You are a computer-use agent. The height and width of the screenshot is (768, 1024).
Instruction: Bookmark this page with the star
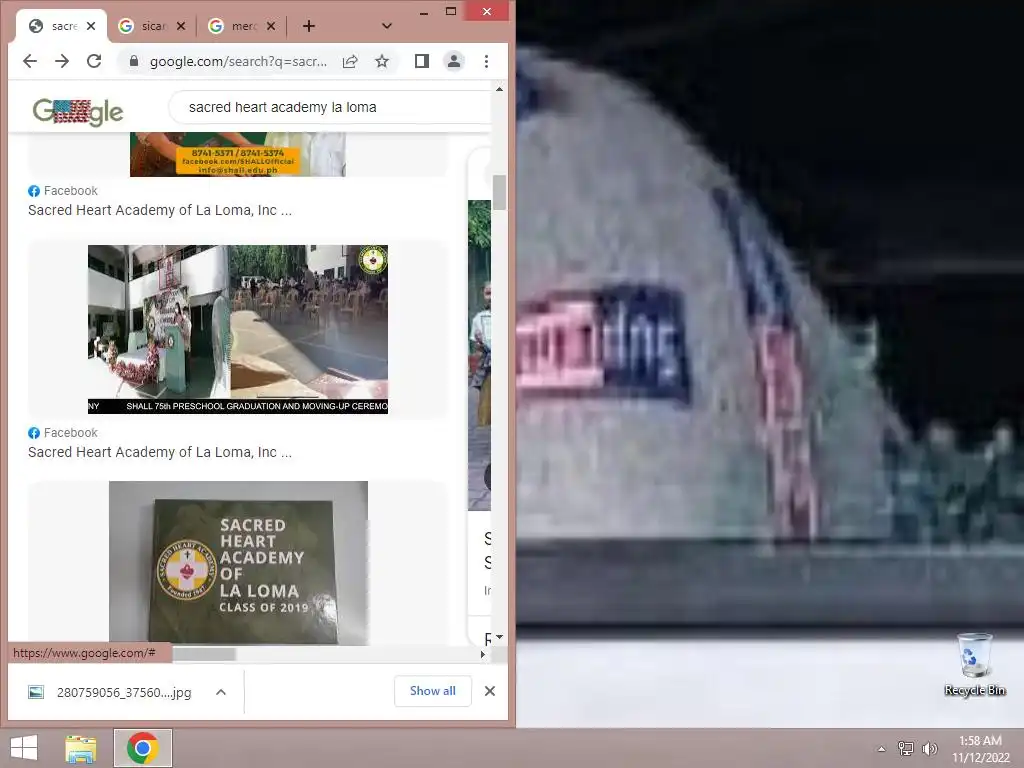click(382, 61)
